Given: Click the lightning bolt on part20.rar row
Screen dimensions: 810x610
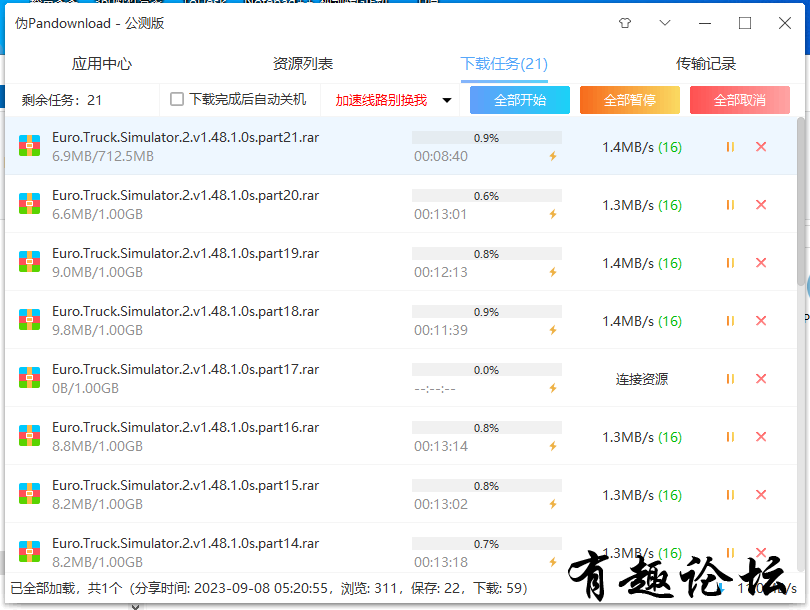Looking at the screenshot, I should [x=553, y=214].
